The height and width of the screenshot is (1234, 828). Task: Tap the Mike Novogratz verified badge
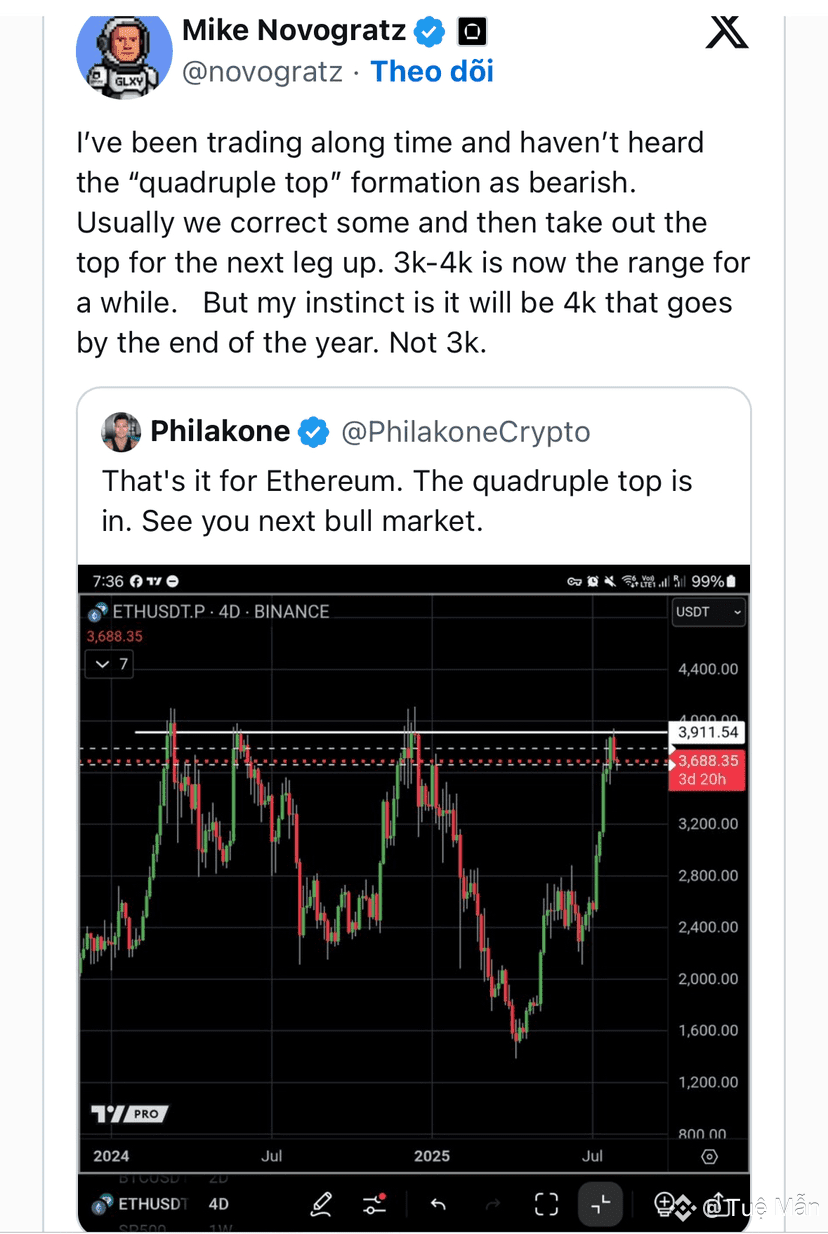click(430, 32)
